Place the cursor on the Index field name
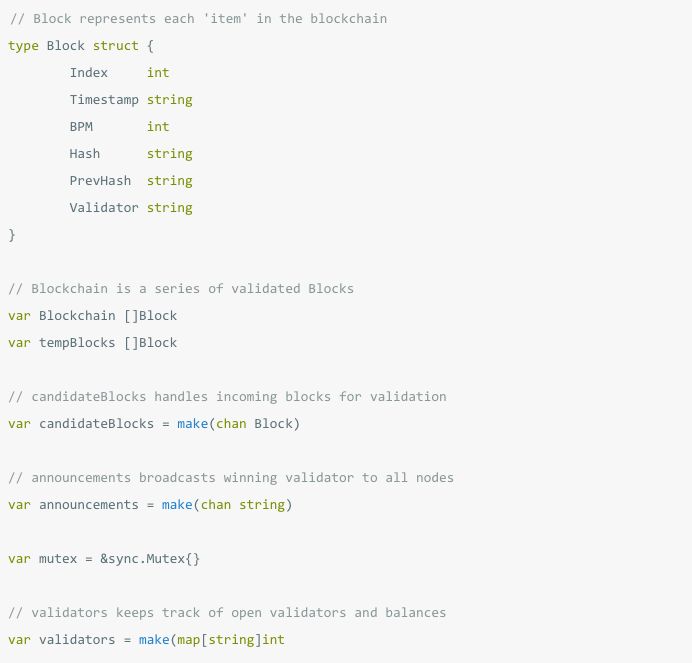 point(89,73)
